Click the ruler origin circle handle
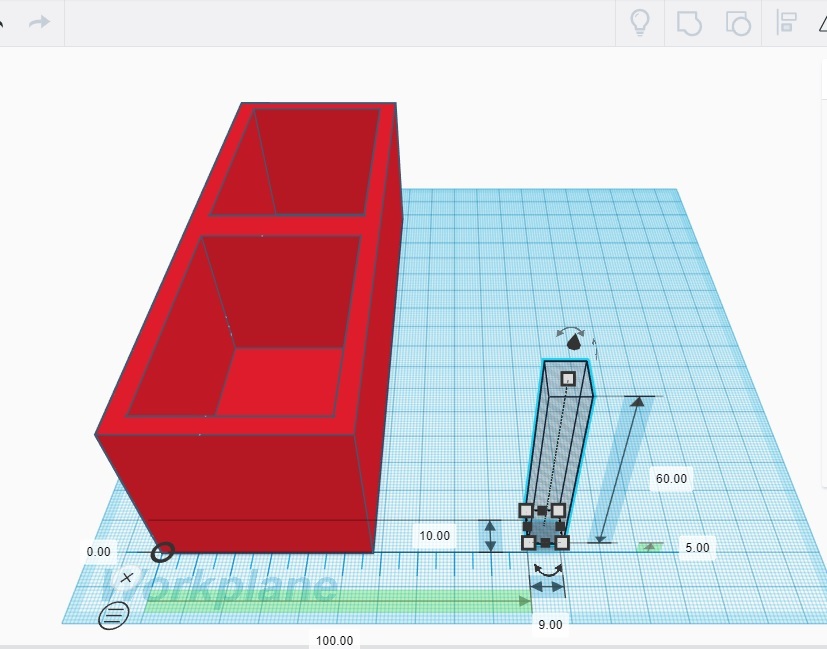The image size is (827, 649). coord(162,552)
